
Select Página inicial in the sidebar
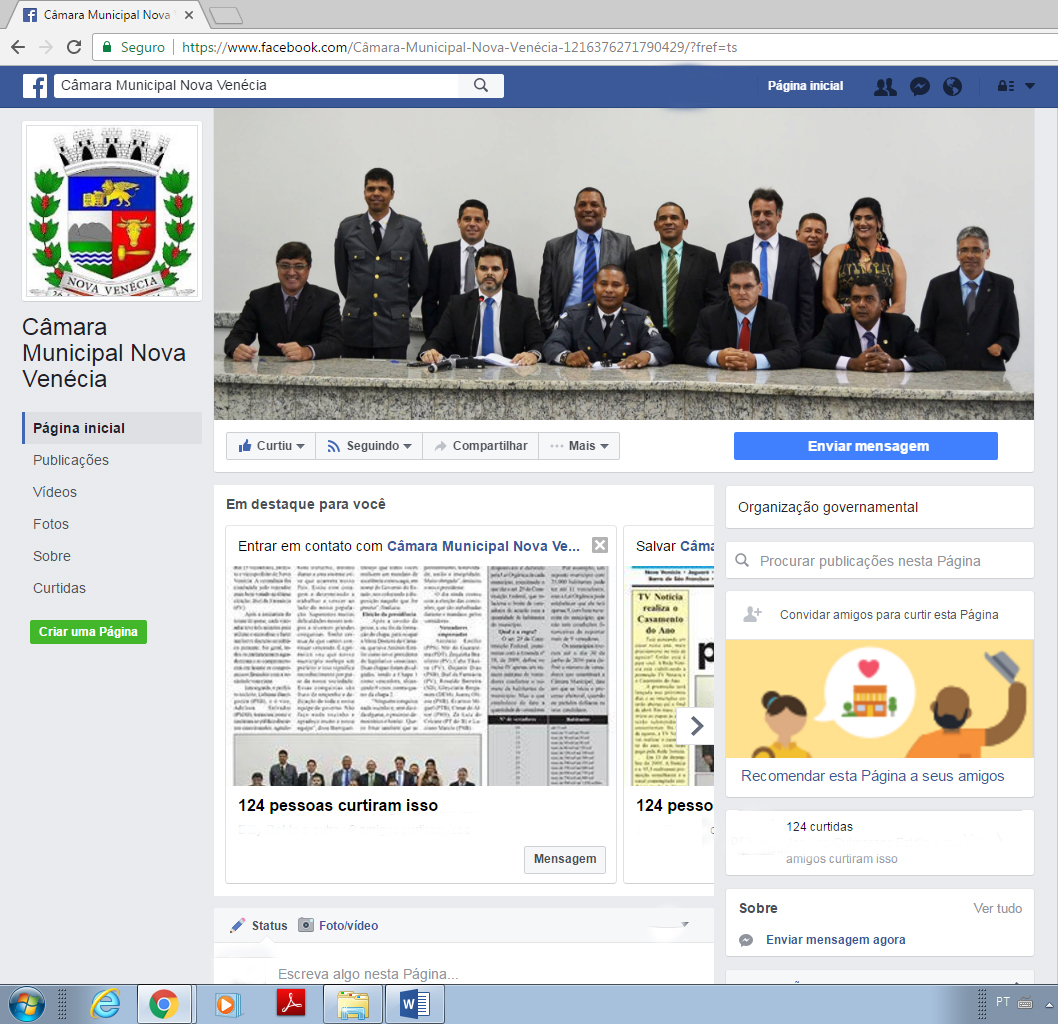point(112,428)
